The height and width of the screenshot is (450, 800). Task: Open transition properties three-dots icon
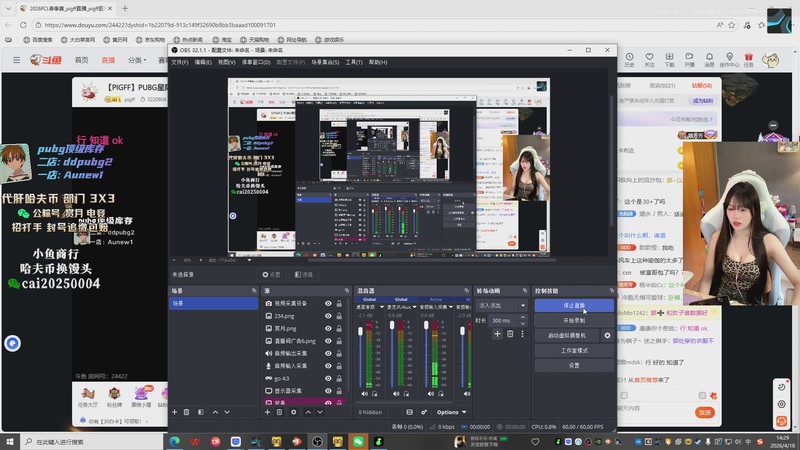522,334
